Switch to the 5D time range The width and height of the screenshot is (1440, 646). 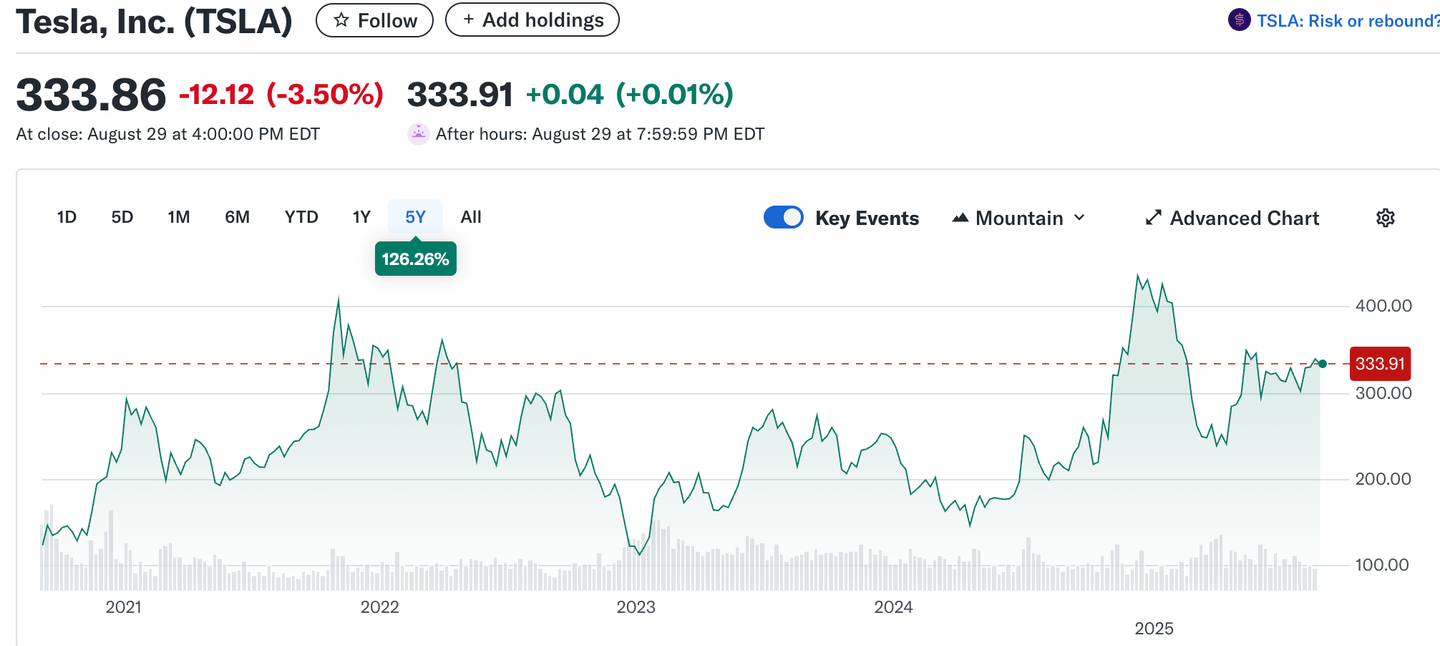click(x=122, y=217)
